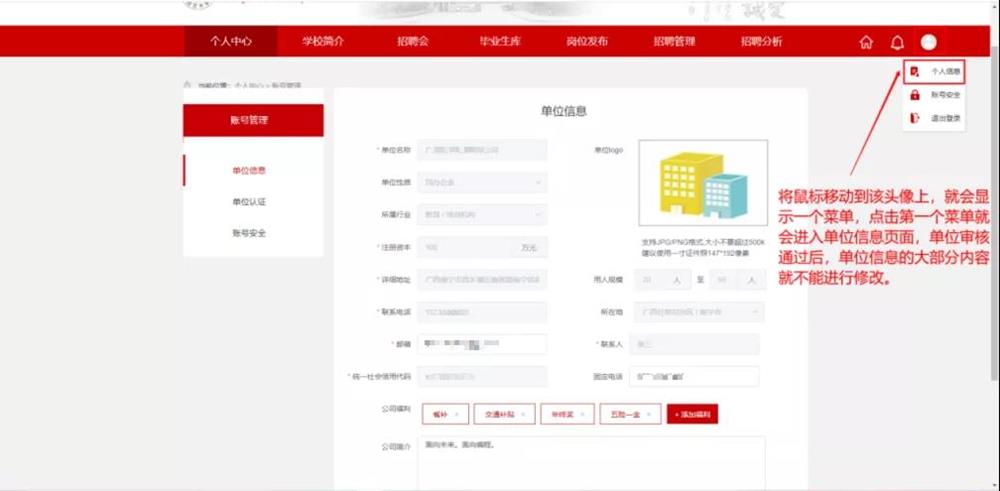The image size is (1000, 491).
Task: Click the 个人信息 document icon in menu
Action: [x=915, y=72]
